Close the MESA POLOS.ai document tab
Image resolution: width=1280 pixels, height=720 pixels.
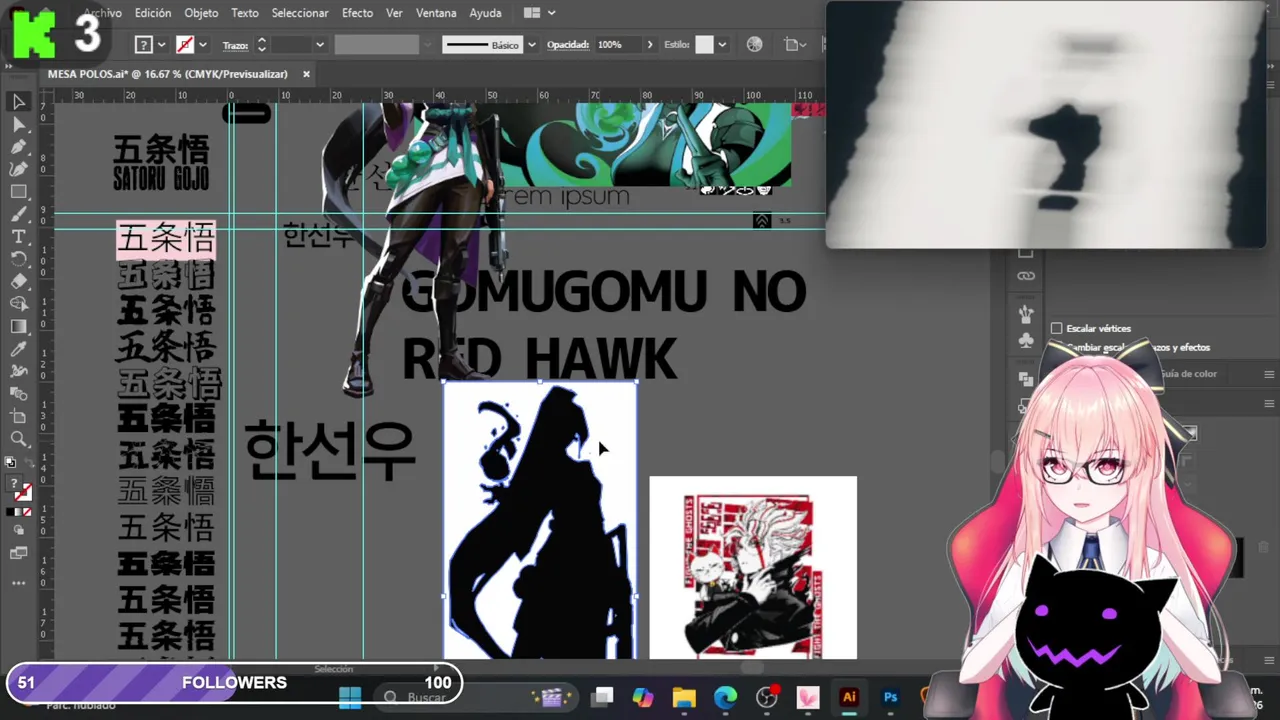click(306, 74)
